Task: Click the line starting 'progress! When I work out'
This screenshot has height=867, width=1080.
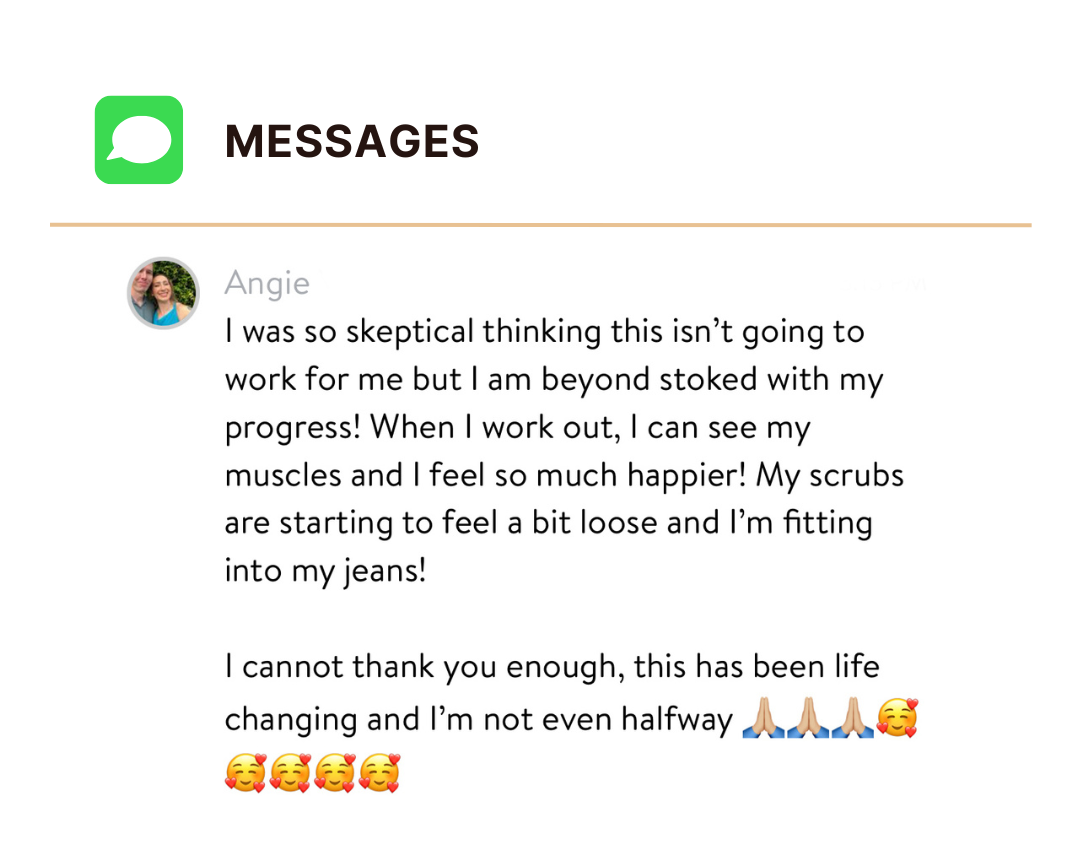Action: click(517, 428)
